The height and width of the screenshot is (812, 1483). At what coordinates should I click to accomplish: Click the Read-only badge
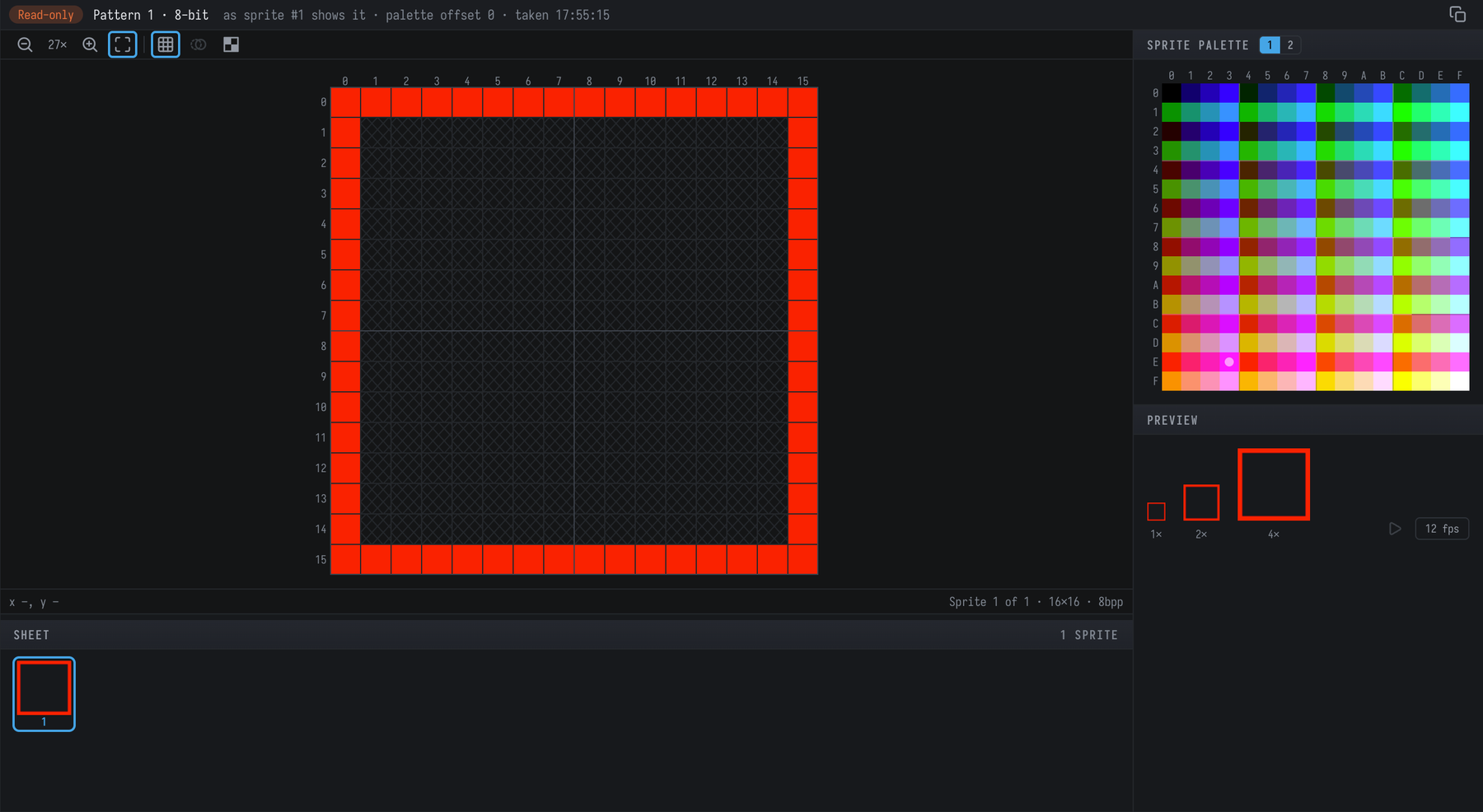click(45, 15)
